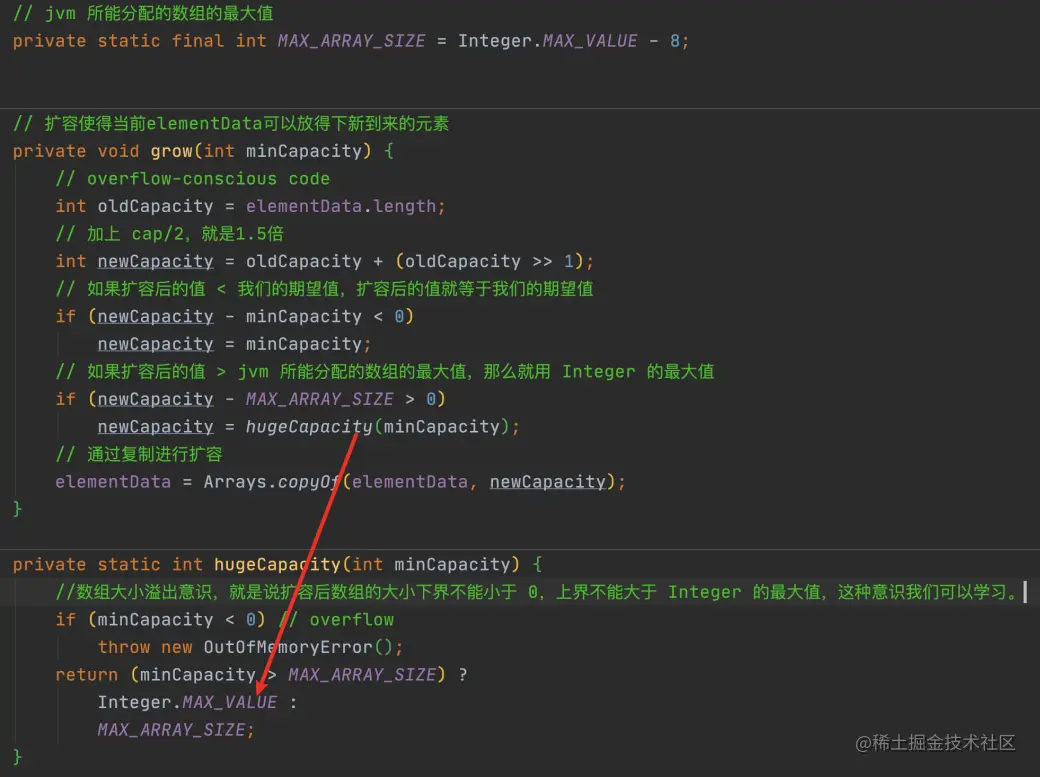Viewport: 1040px width, 777px height.
Task: Click the closing brace of the grow method
Action: (18, 509)
